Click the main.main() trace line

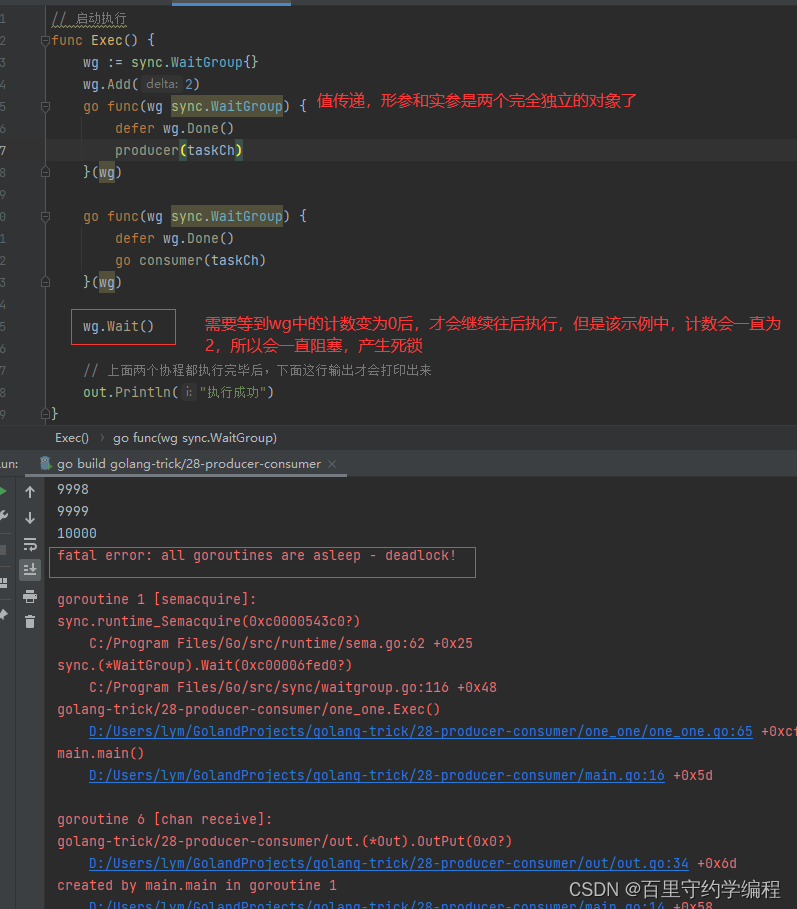click(100, 754)
